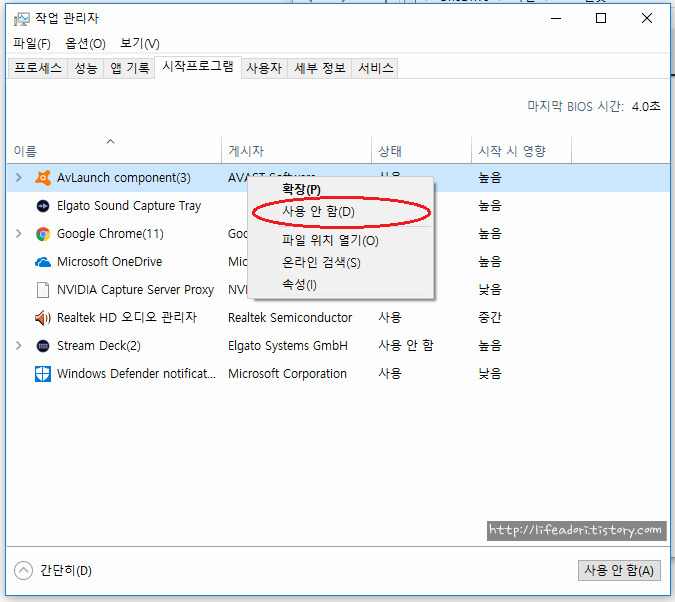
Task: Sort by the 이름 column header
Action: 114,150
